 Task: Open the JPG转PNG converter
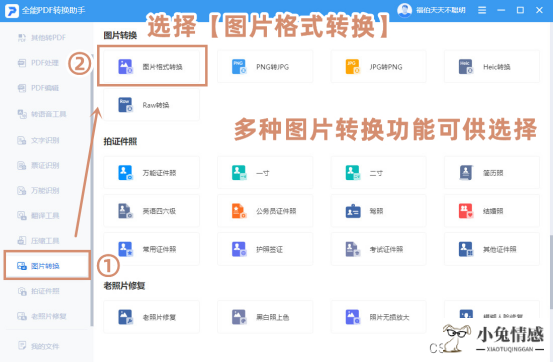pyautogui.click(x=378, y=66)
